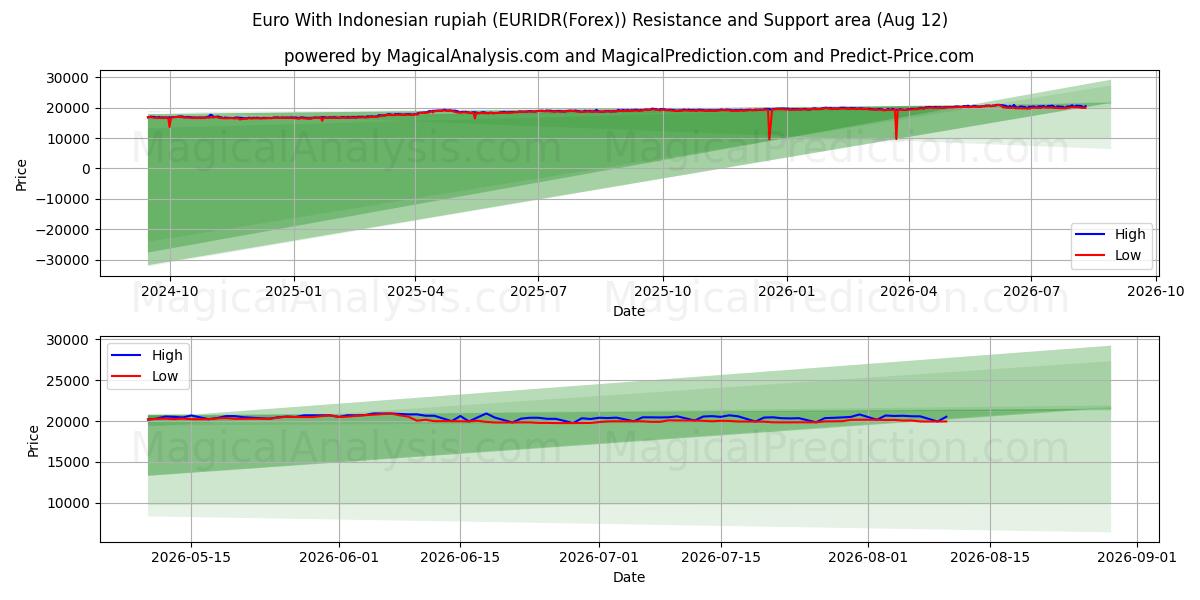
Task: Click the '2026-06-15' date tick label
Action: tap(460, 558)
